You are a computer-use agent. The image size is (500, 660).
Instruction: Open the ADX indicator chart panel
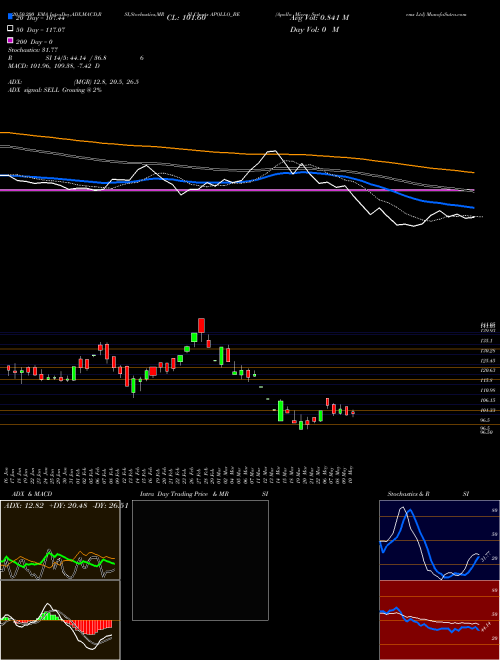click(x=60, y=540)
